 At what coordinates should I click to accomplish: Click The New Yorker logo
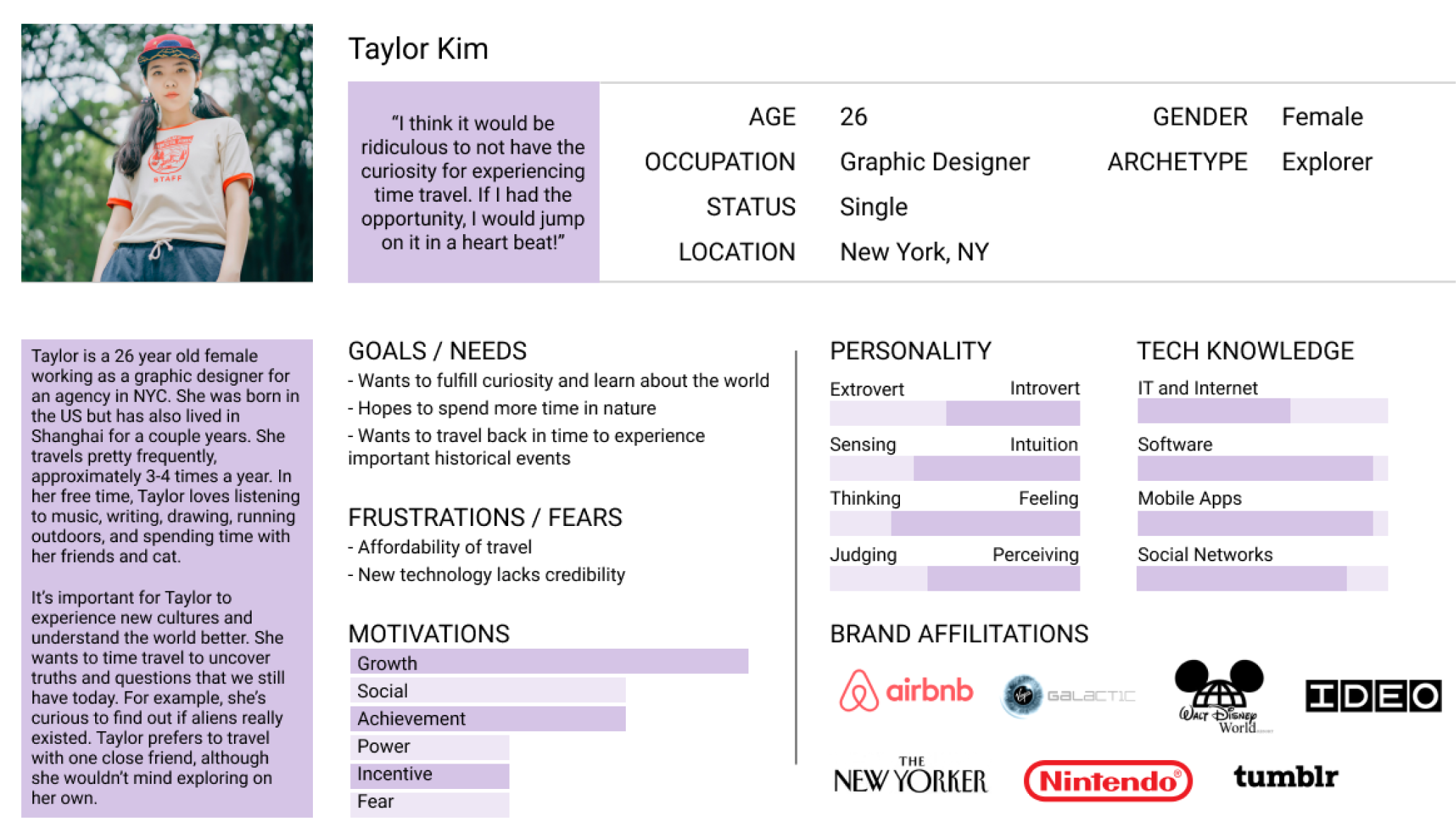[x=910, y=776]
